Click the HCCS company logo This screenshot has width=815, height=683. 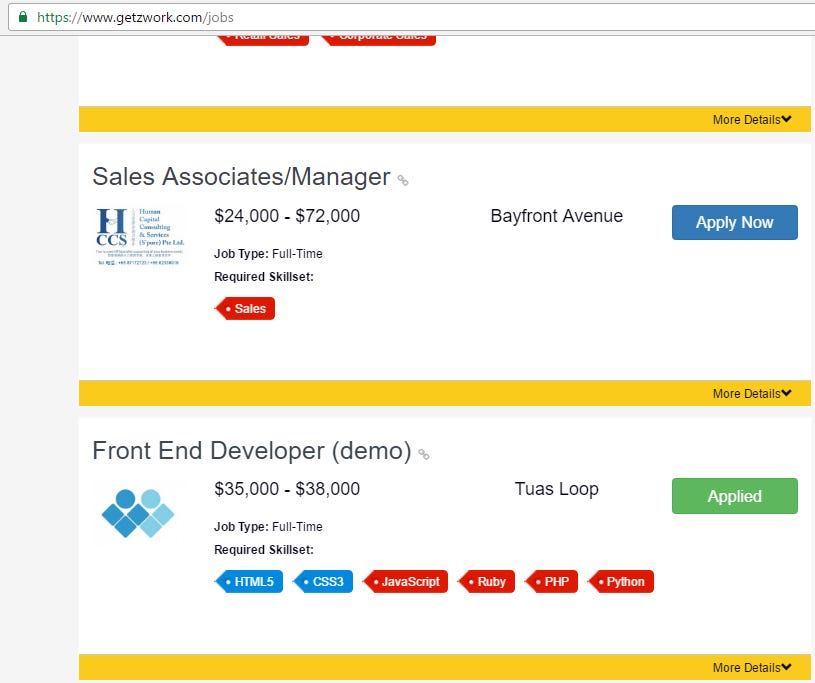pos(140,237)
